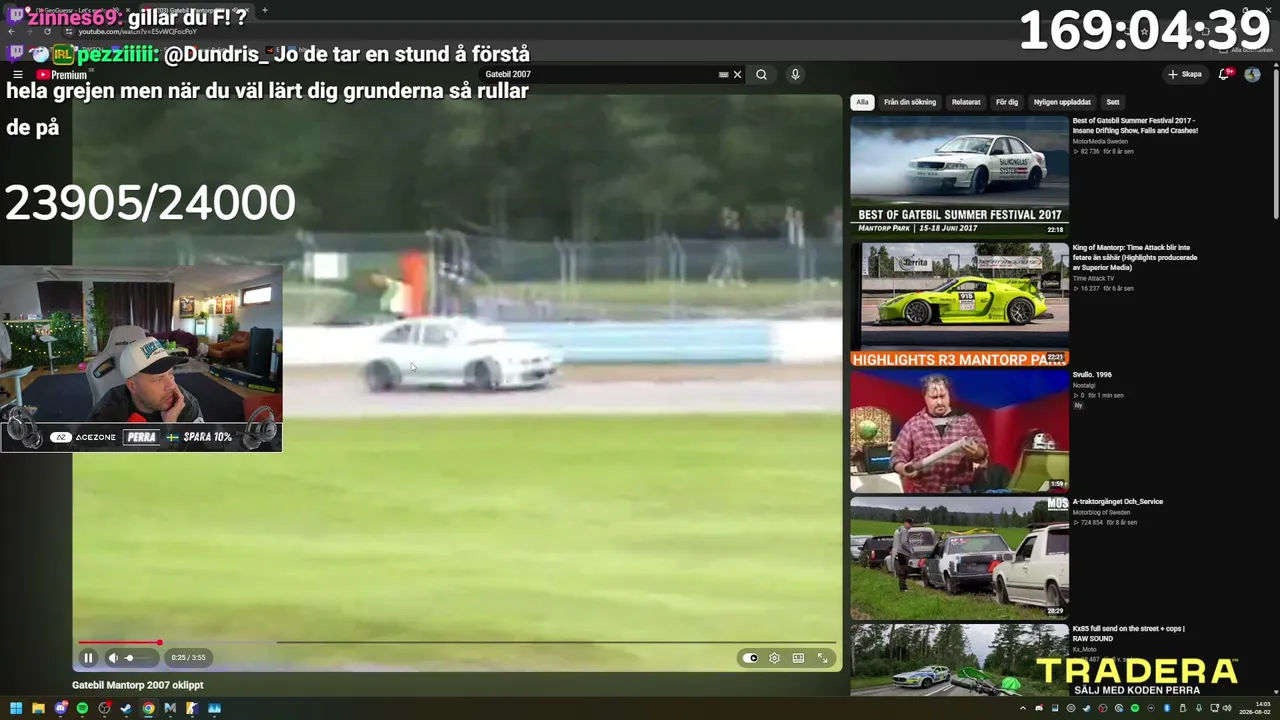Open File Explorer from the taskbar
The image size is (1280, 720).
click(38, 709)
